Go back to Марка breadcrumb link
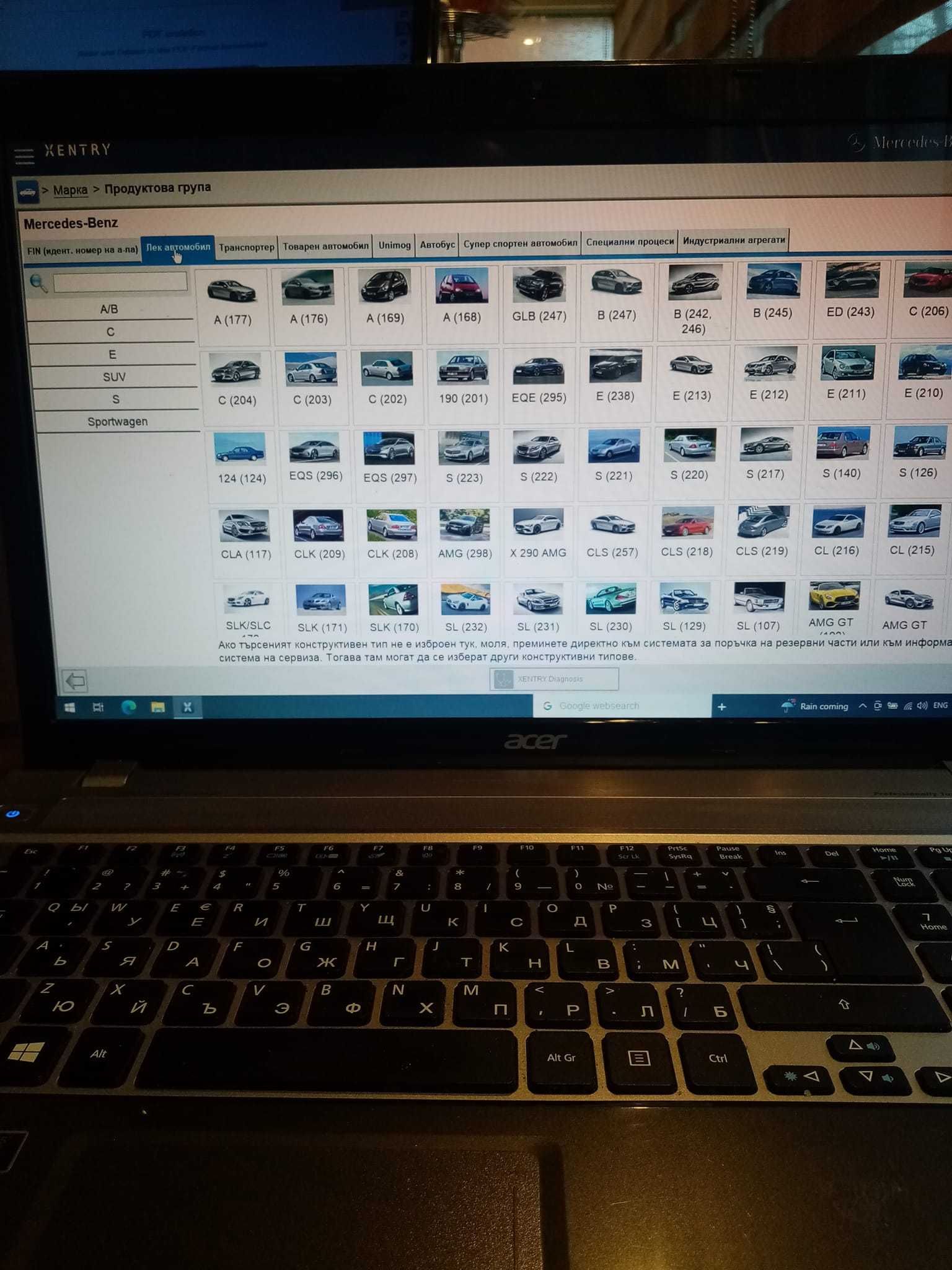The width and height of the screenshot is (952, 1270). 70,190
